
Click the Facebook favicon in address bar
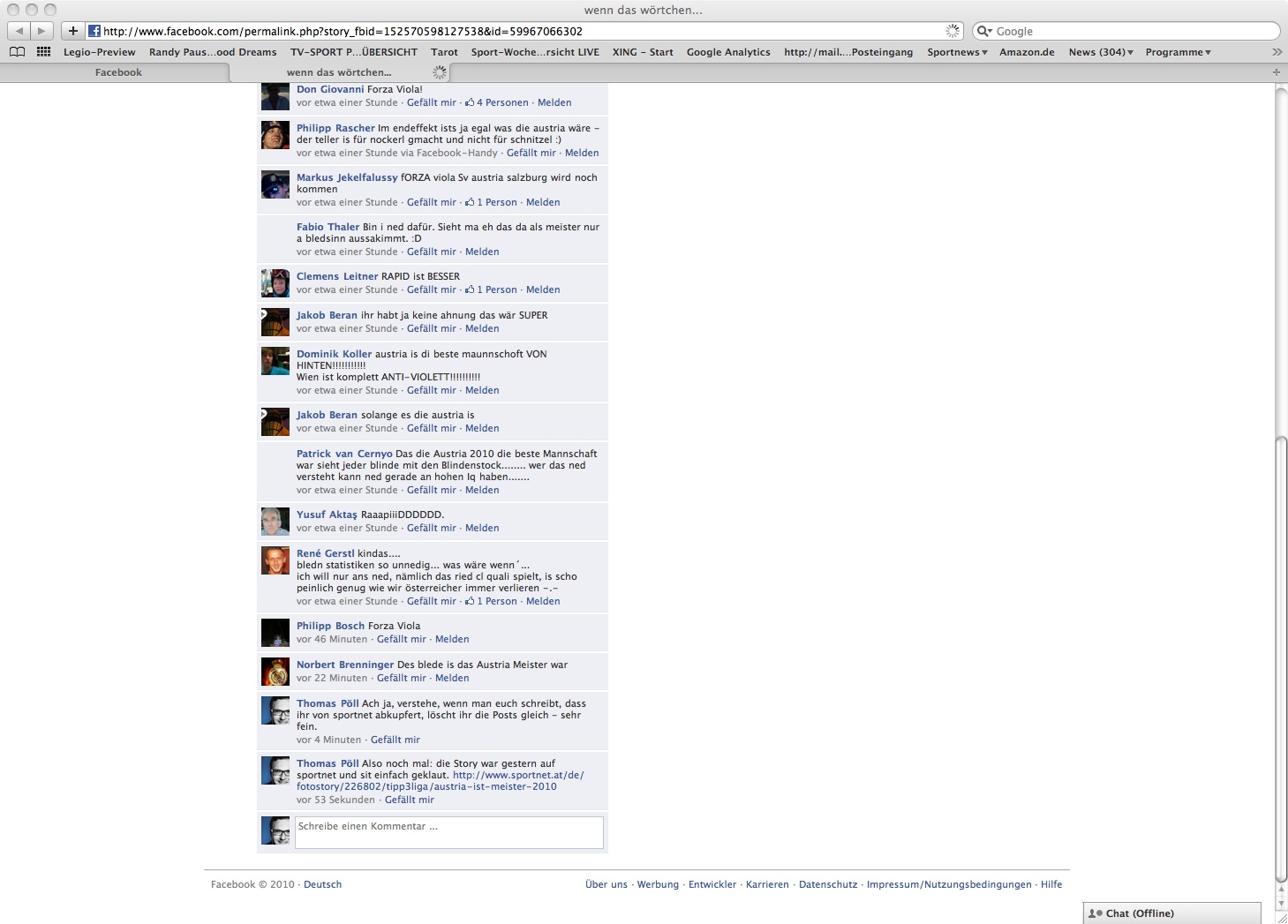(x=94, y=31)
